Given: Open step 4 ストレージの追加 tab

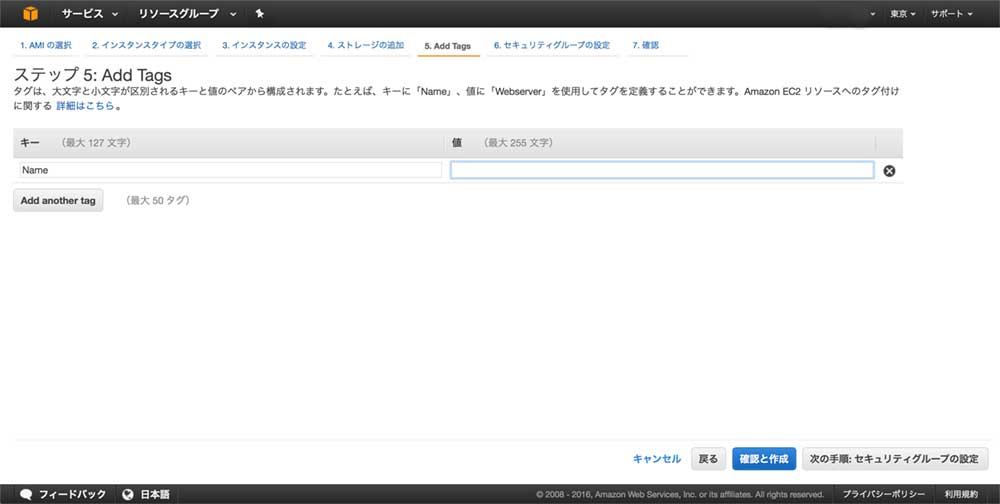Looking at the screenshot, I should coord(365,46).
